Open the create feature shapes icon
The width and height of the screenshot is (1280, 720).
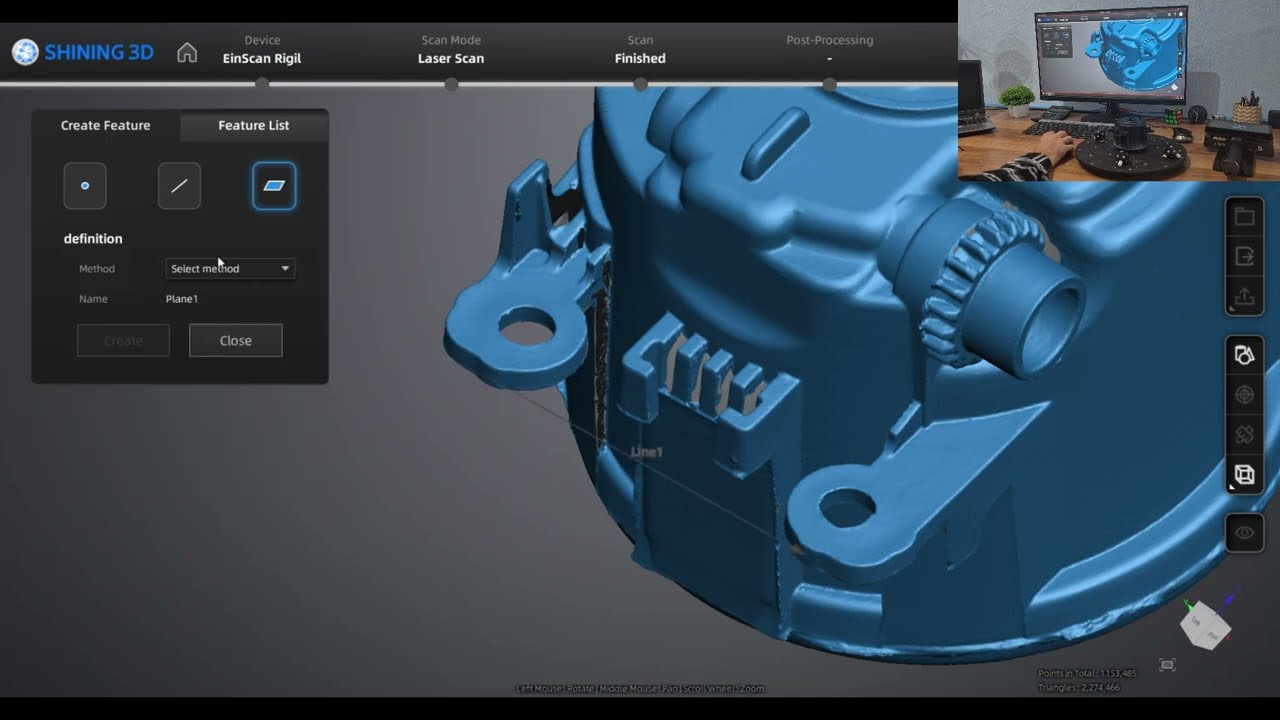point(1244,355)
